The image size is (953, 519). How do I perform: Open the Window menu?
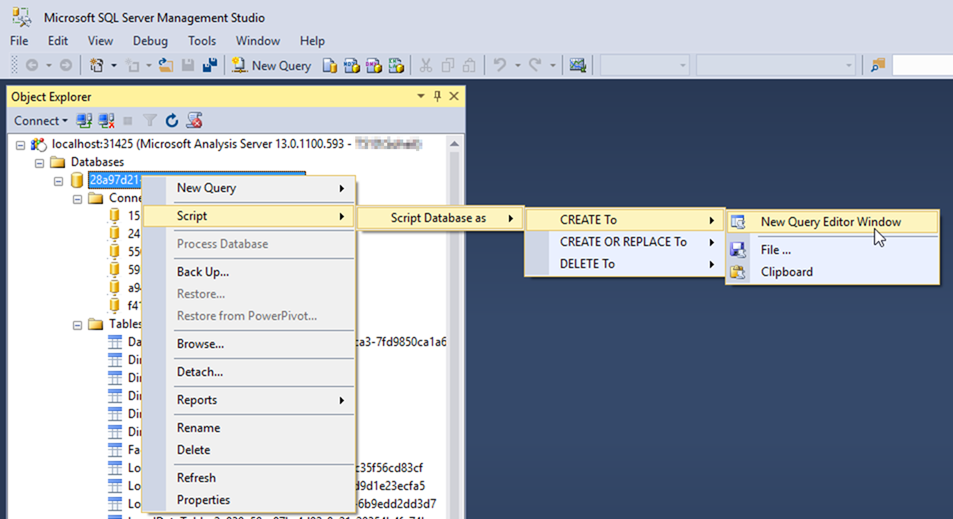pyautogui.click(x=258, y=41)
